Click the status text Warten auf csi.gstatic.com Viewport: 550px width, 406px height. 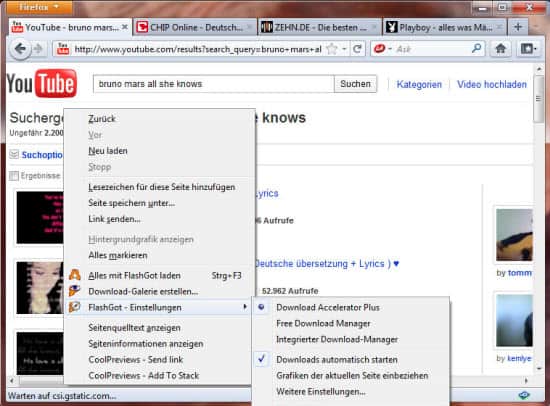62,396
